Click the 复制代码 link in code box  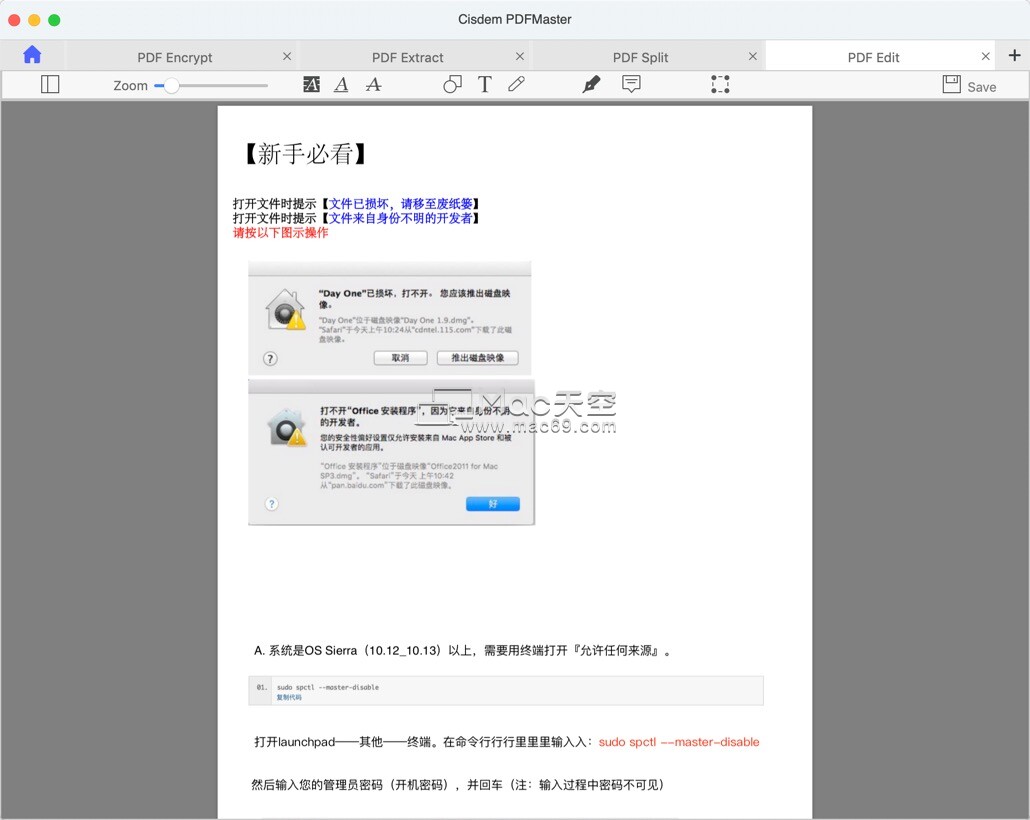(x=289, y=698)
